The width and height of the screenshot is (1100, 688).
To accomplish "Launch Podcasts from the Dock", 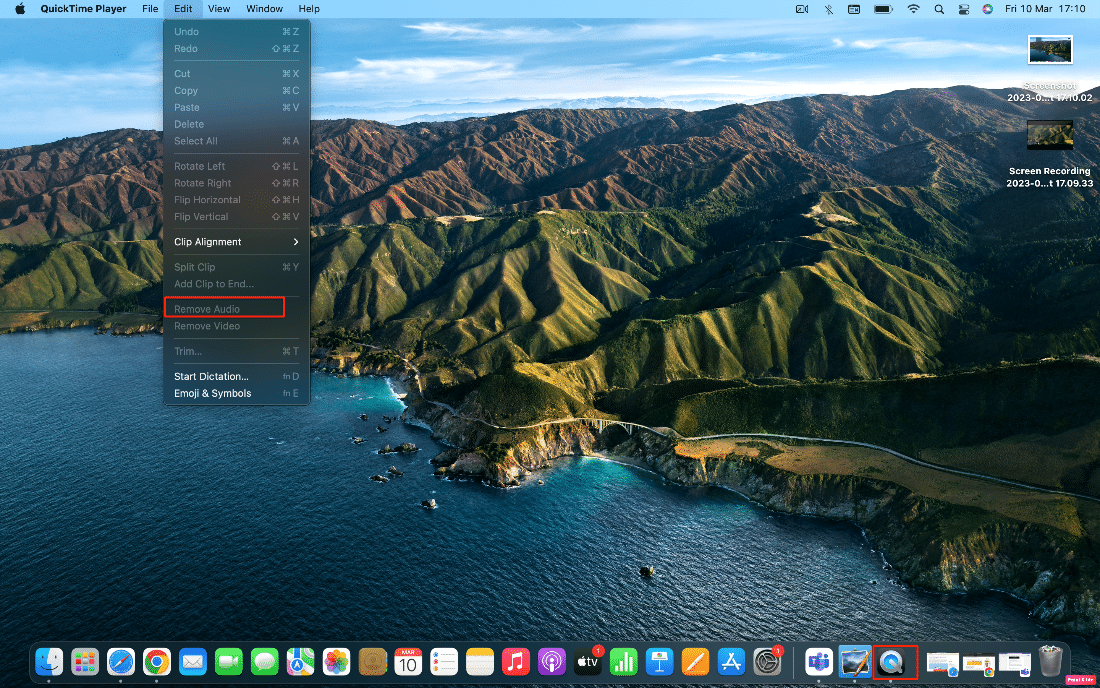I will [x=552, y=661].
